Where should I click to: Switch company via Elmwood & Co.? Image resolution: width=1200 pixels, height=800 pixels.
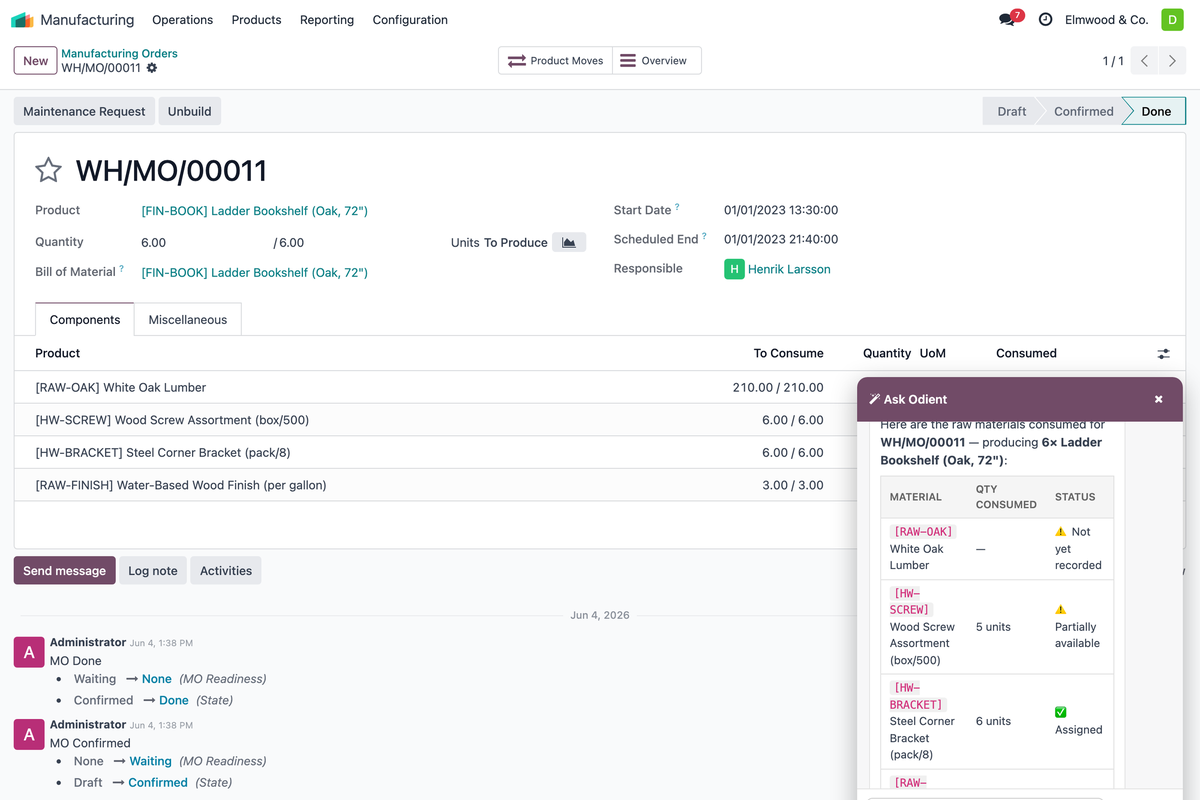(x=1106, y=20)
